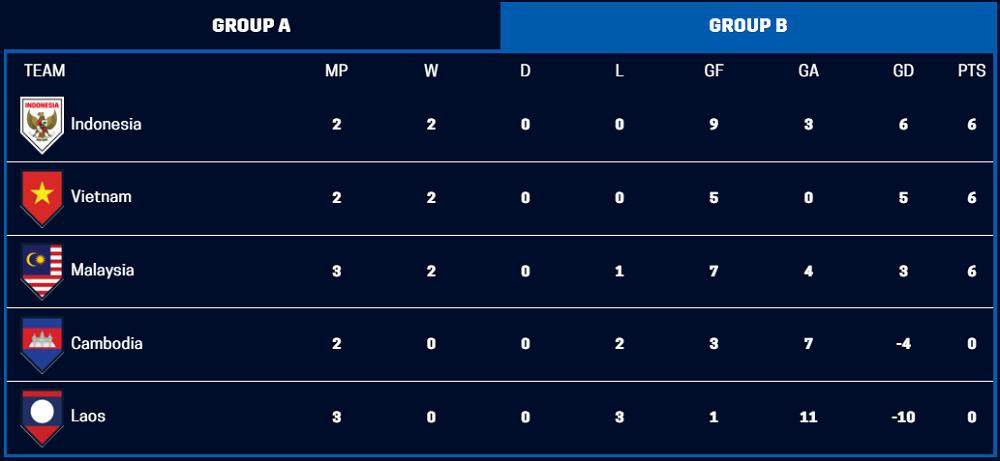
Task: Switch to the Group A tab
Action: point(251,26)
